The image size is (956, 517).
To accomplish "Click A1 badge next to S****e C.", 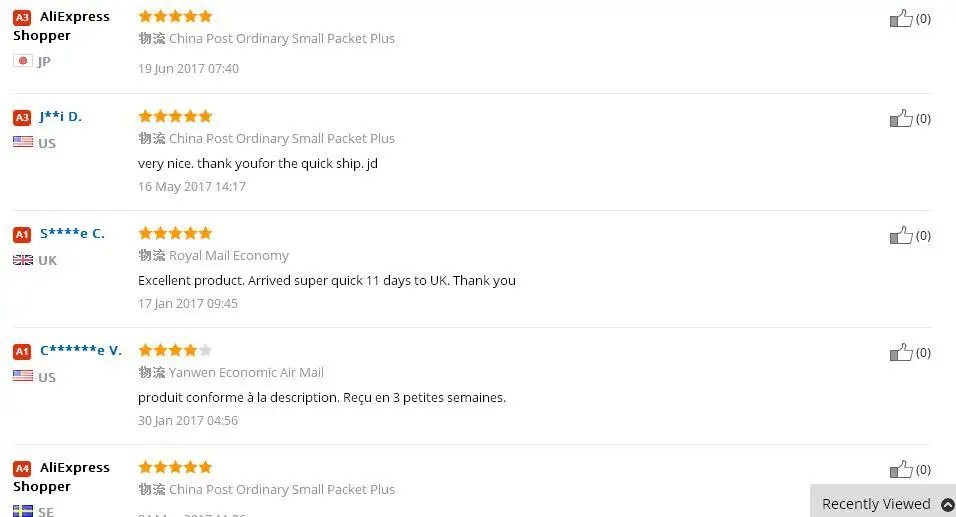I will click(22, 234).
